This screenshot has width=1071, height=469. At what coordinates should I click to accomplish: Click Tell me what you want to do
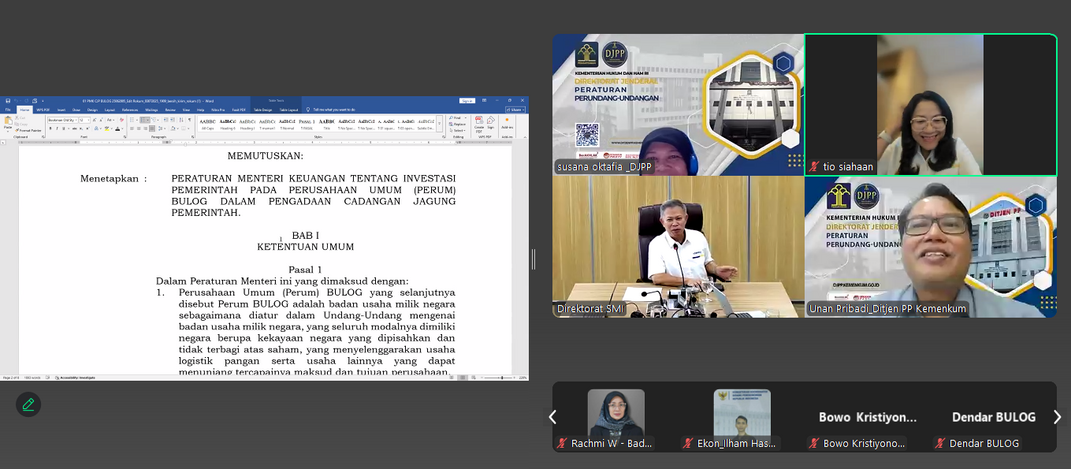[334, 110]
